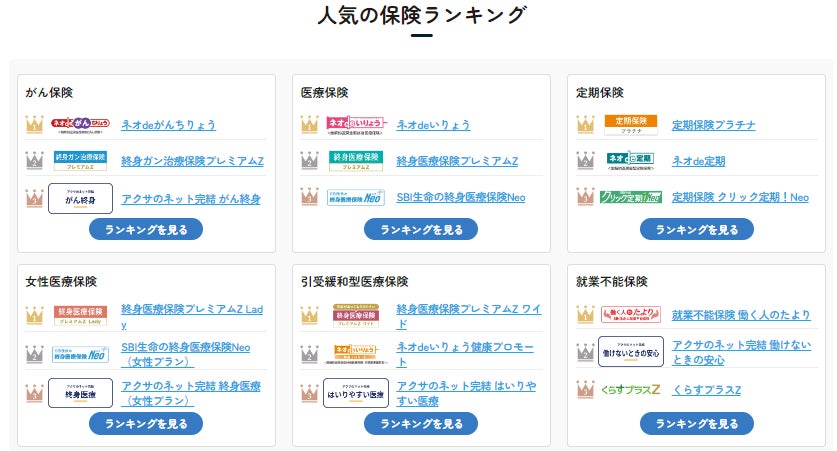Click the gold crown beside ネオdeいりょう
837x451 pixels.
311,125
